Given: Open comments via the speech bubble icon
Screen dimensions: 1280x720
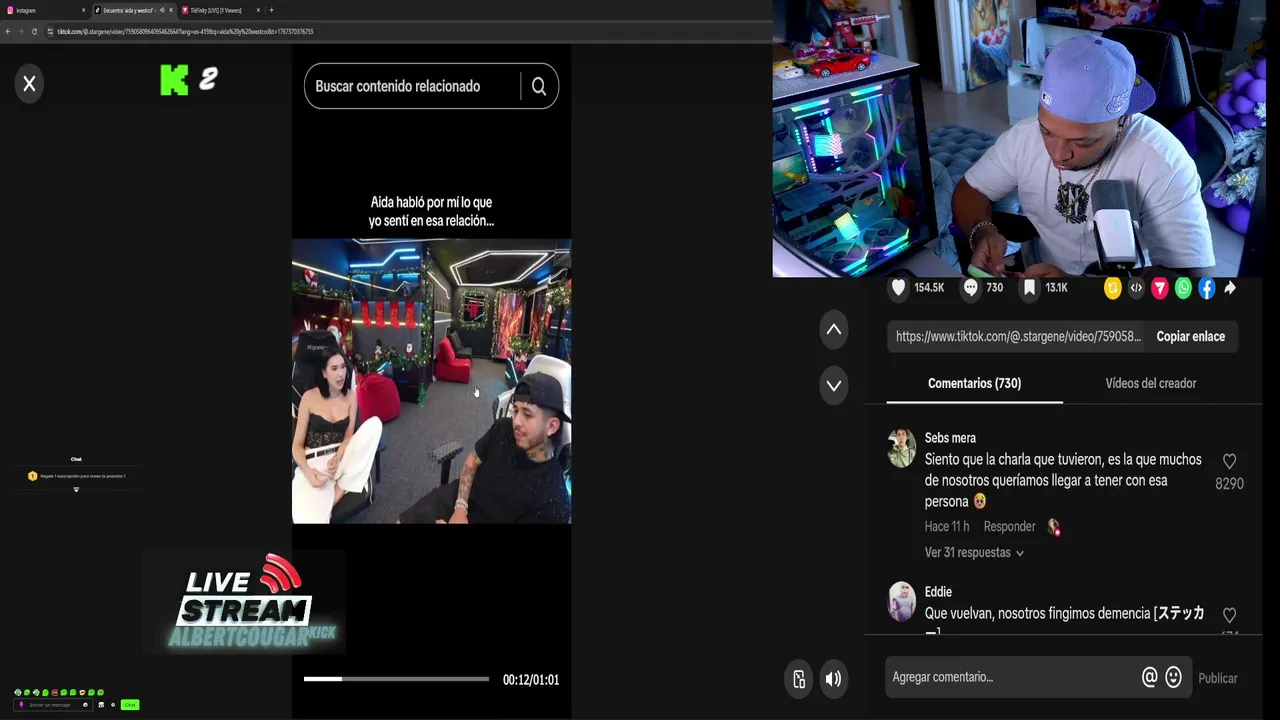Looking at the screenshot, I should (970, 288).
